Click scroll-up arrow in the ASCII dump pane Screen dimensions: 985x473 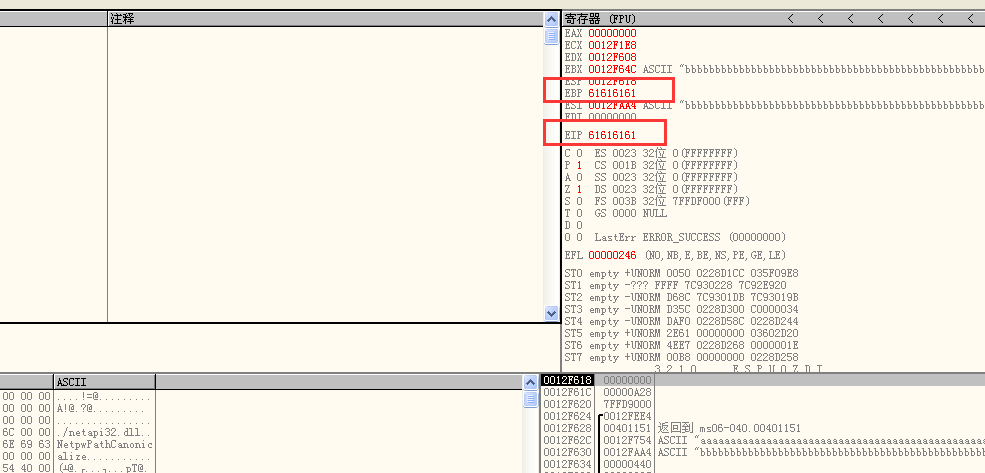click(x=532, y=382)
